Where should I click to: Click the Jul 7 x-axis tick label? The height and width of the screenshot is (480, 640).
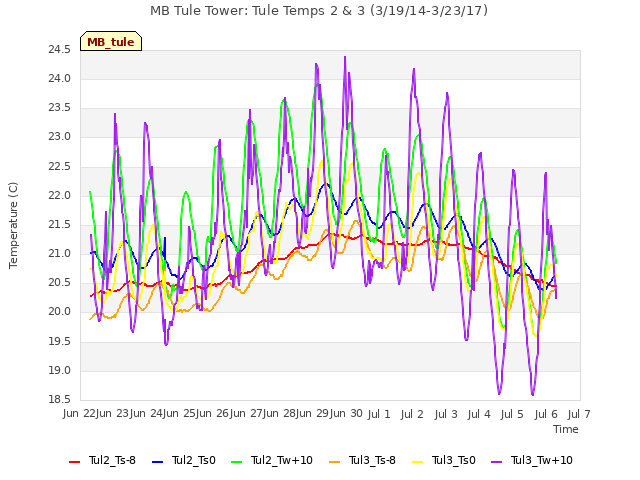pyautogui.click(x=579, y=414)
